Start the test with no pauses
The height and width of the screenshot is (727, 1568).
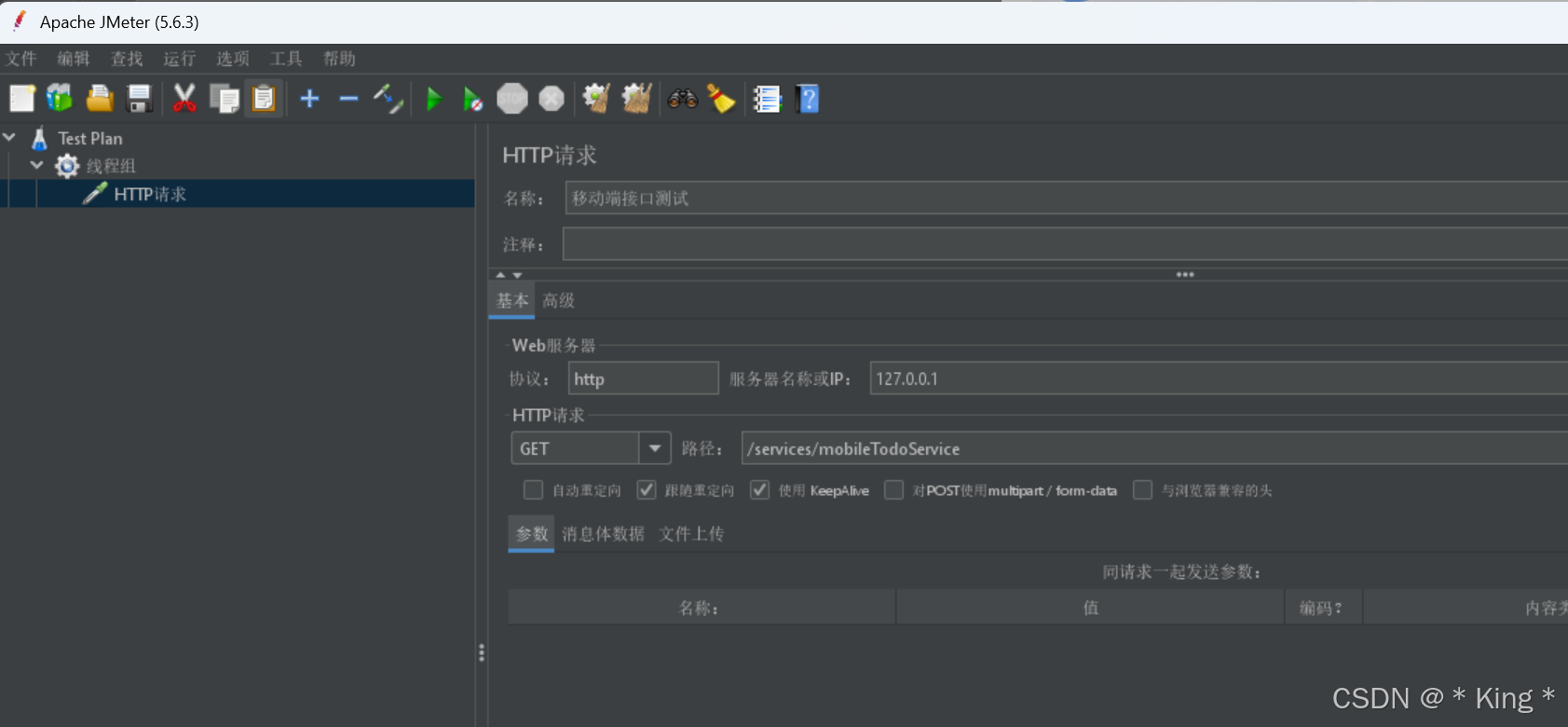click(x=472, y=98)
